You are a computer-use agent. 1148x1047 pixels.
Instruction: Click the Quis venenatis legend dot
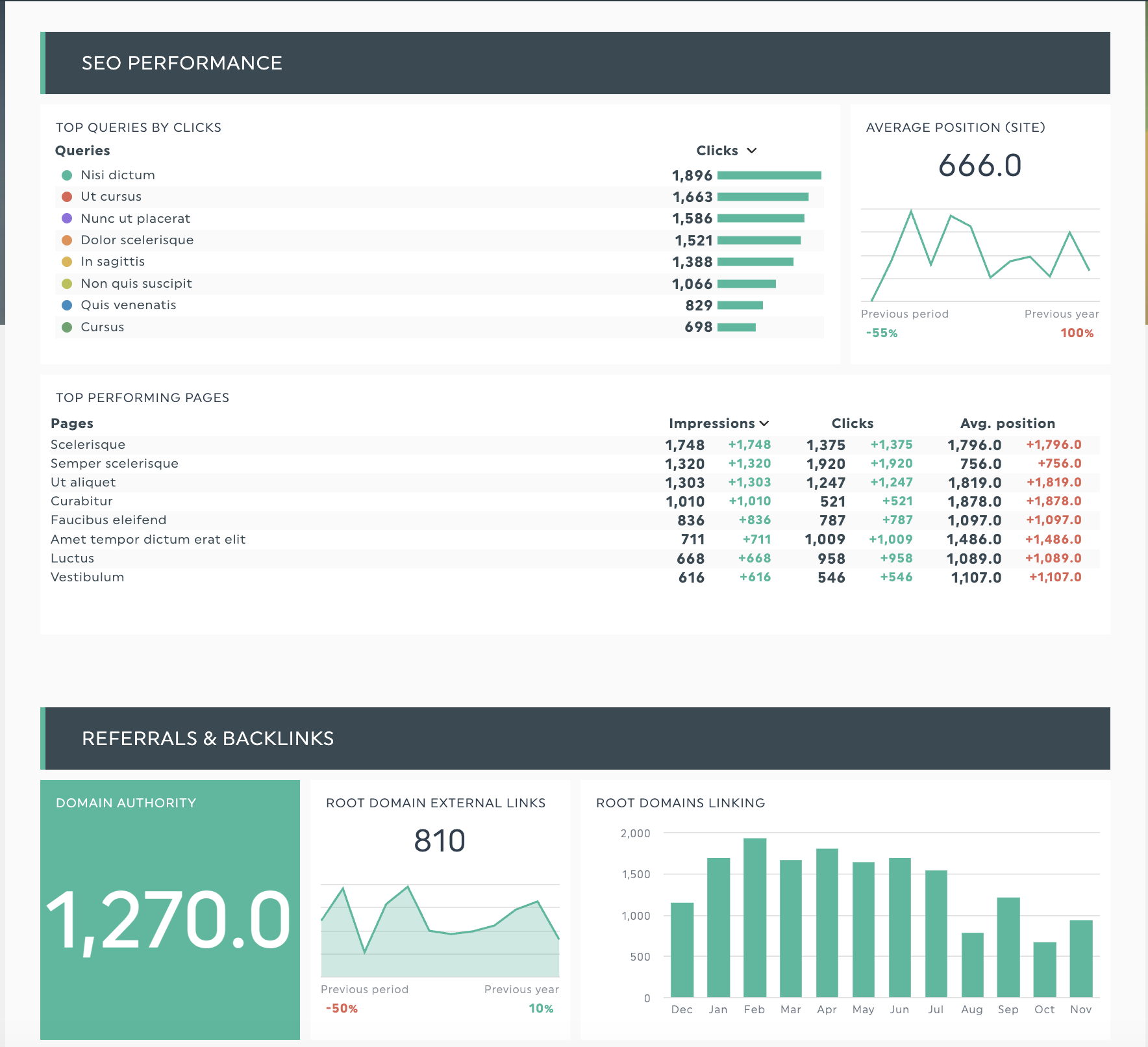[x=67, y=305]
